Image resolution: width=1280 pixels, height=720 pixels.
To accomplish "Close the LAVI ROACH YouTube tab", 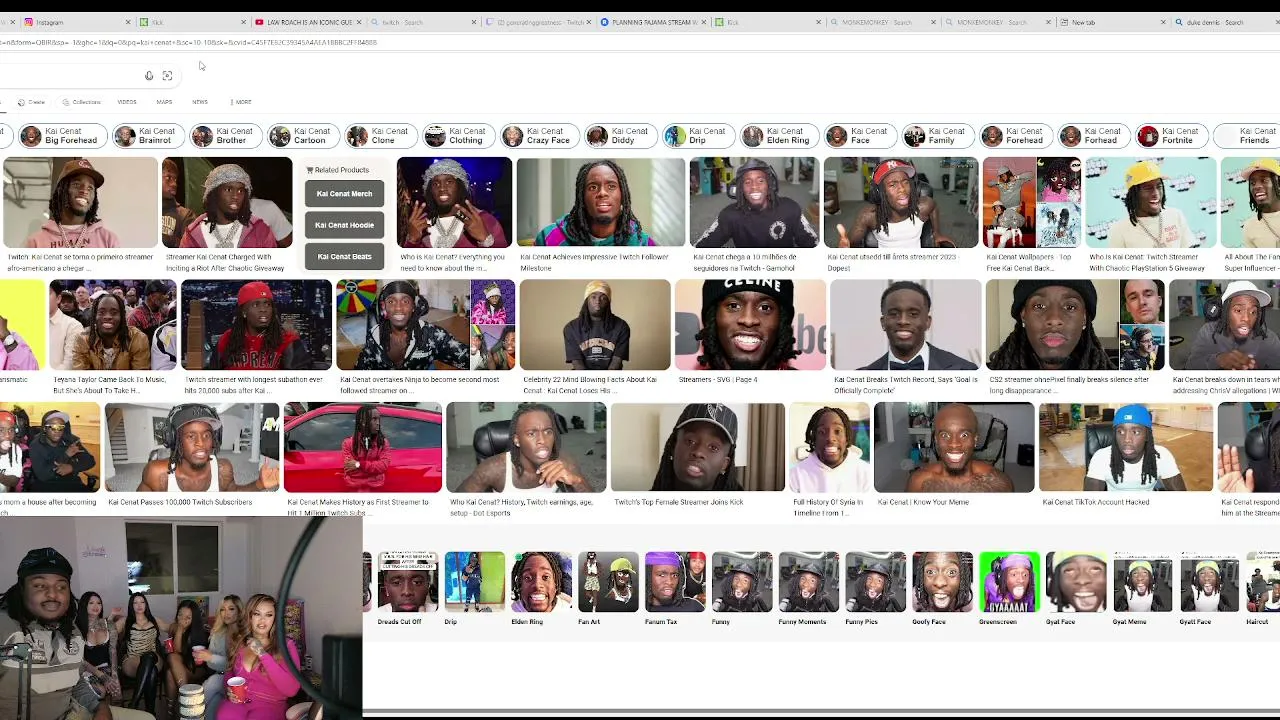I will (x=359, y=22).
